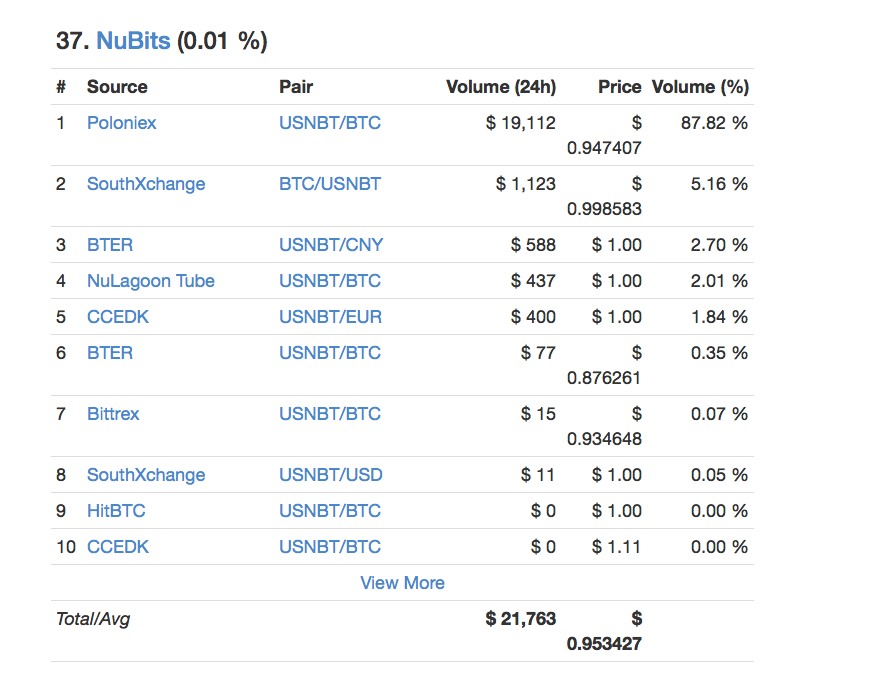Open the Poloniex source link

[121, 123]
